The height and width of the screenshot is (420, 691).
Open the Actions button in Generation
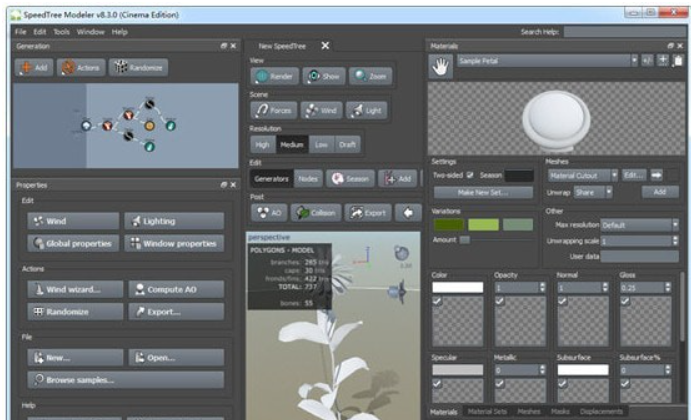click(x=81, y=67)
